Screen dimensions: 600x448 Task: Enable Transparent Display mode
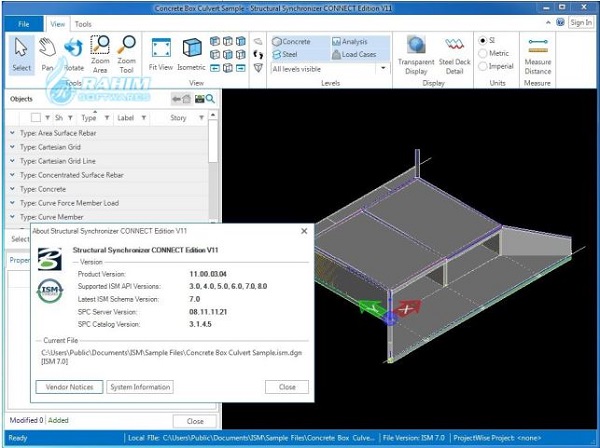(416, 55)
